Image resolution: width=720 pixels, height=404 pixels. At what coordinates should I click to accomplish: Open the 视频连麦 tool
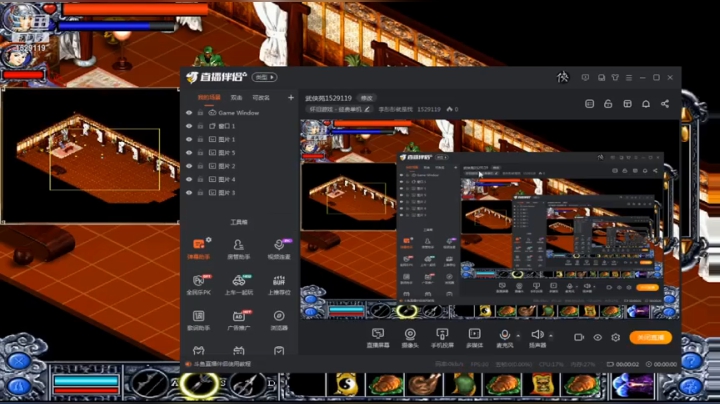(279, 248)
